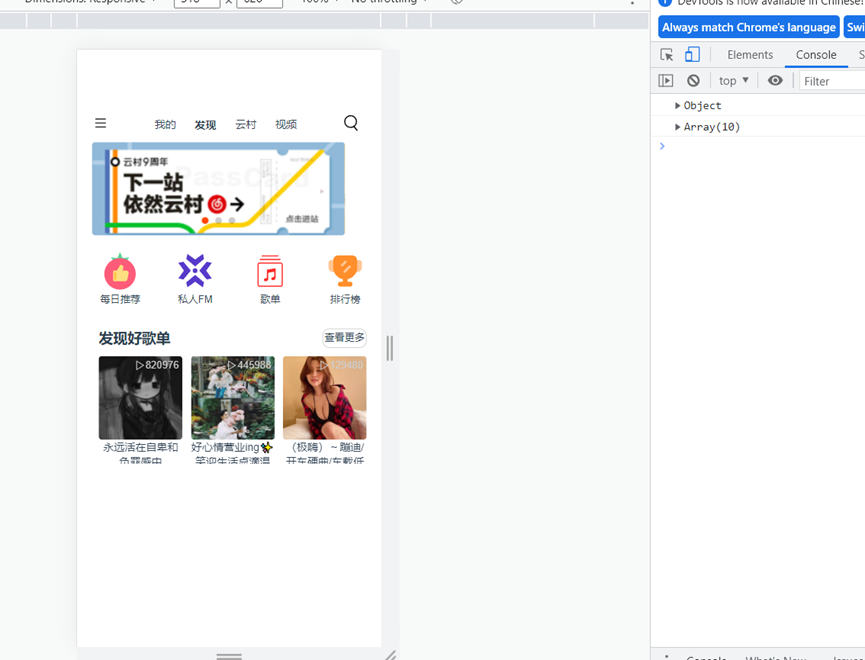Click the NetEase red logo on banner
This screenshot has width=865, height=660.
(217, 204)
